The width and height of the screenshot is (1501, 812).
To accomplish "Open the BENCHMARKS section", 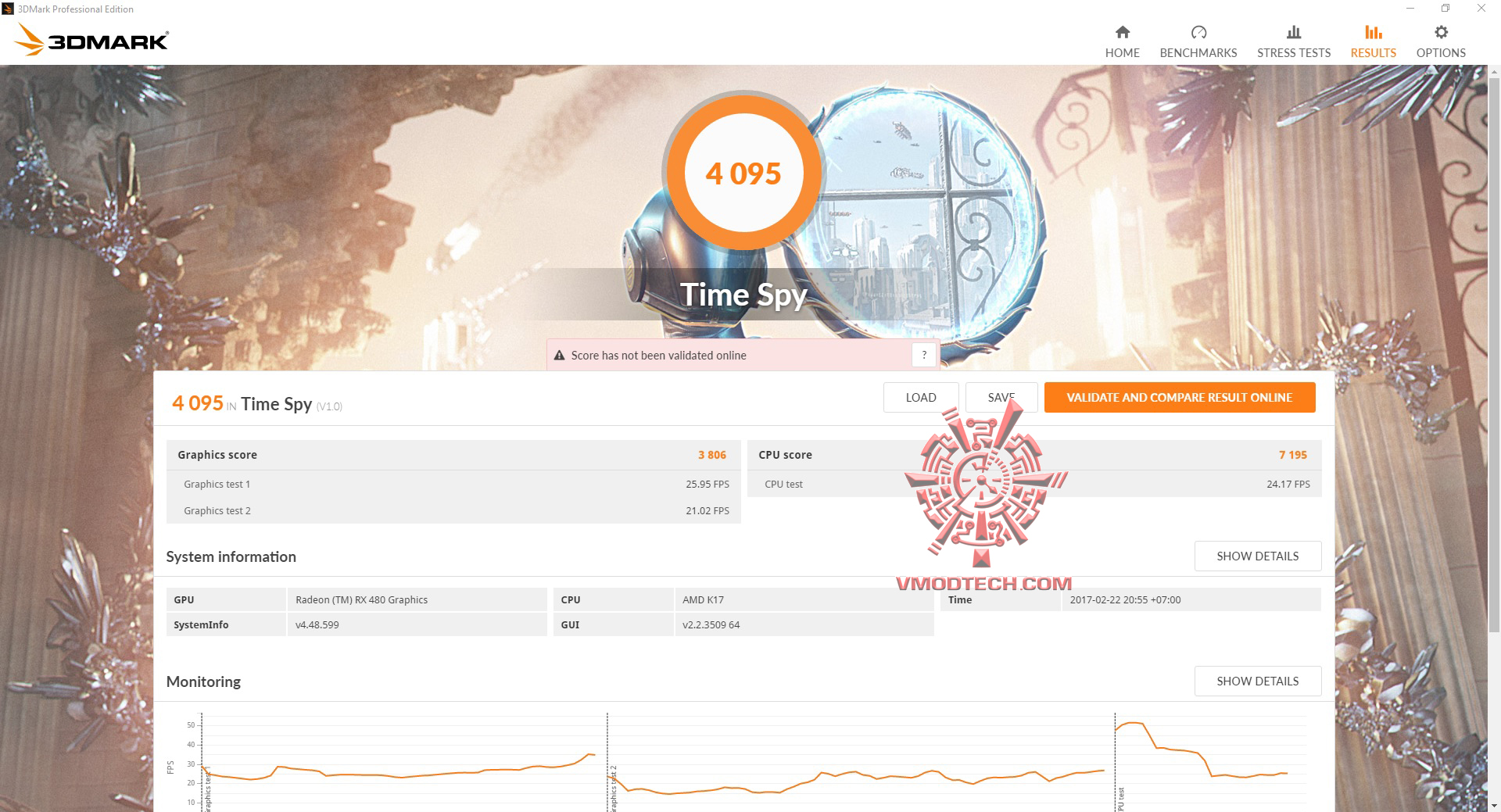I will 1198,41.
